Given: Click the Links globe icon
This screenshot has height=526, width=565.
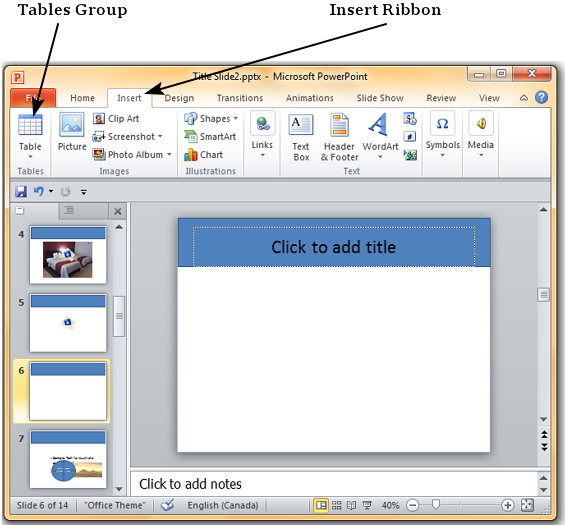Looking at the screenshot, I should (263, 124).
